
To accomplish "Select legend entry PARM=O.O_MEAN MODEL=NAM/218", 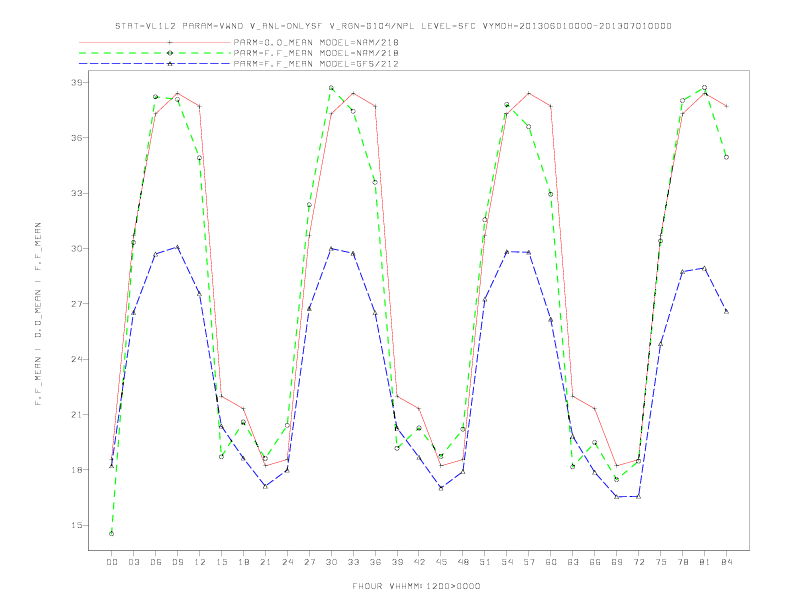I will 316,42.
